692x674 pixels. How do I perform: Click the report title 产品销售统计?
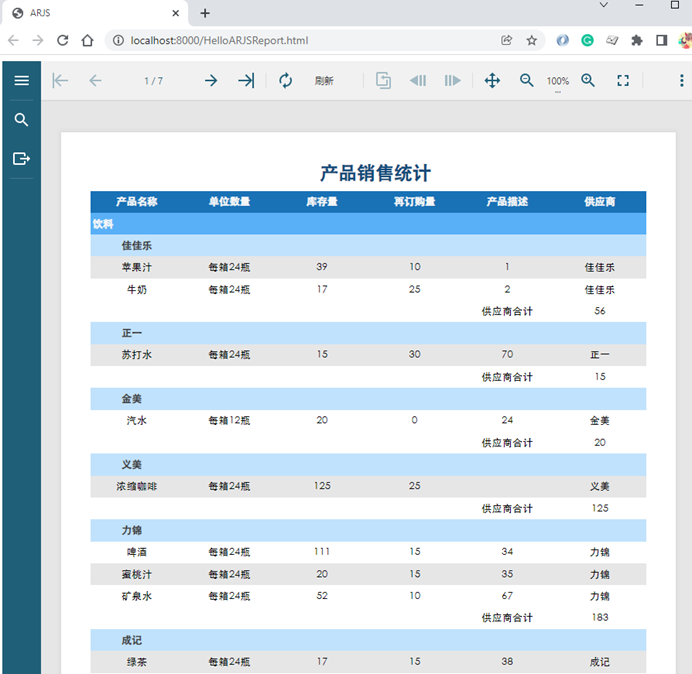(375, 173)
